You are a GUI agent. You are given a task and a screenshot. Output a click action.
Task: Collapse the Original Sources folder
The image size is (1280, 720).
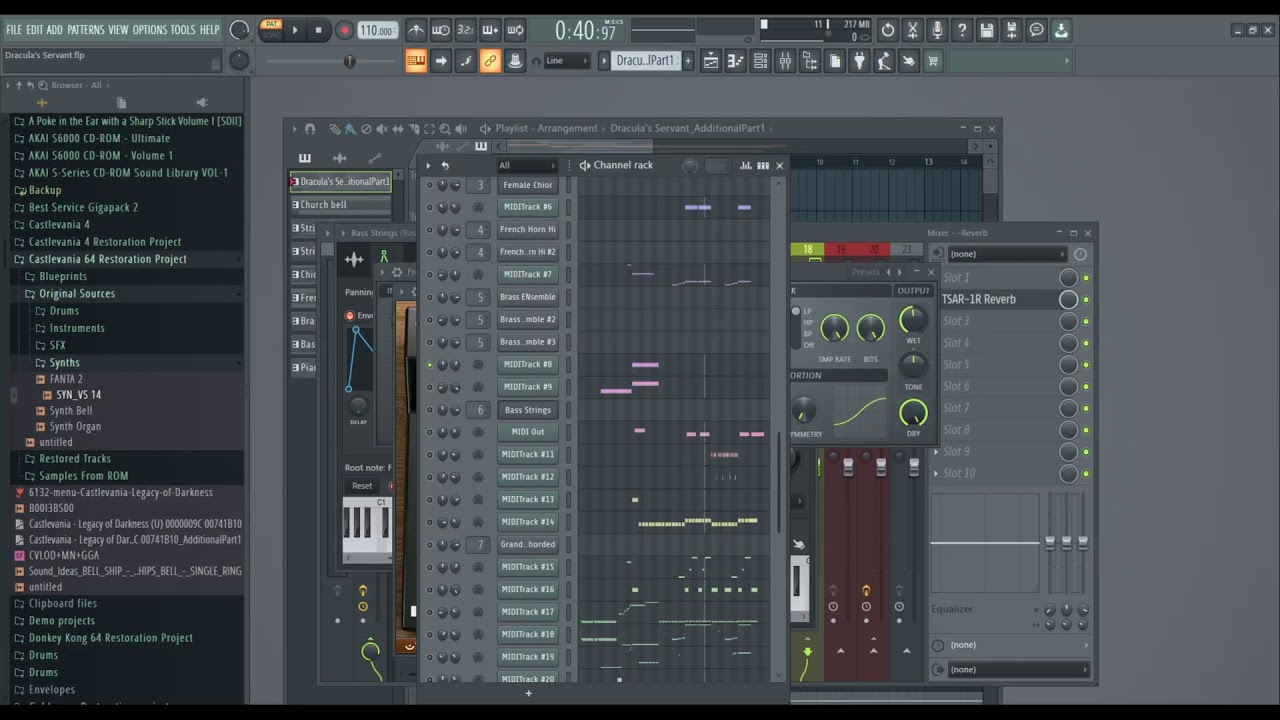[x=77, y=293]
